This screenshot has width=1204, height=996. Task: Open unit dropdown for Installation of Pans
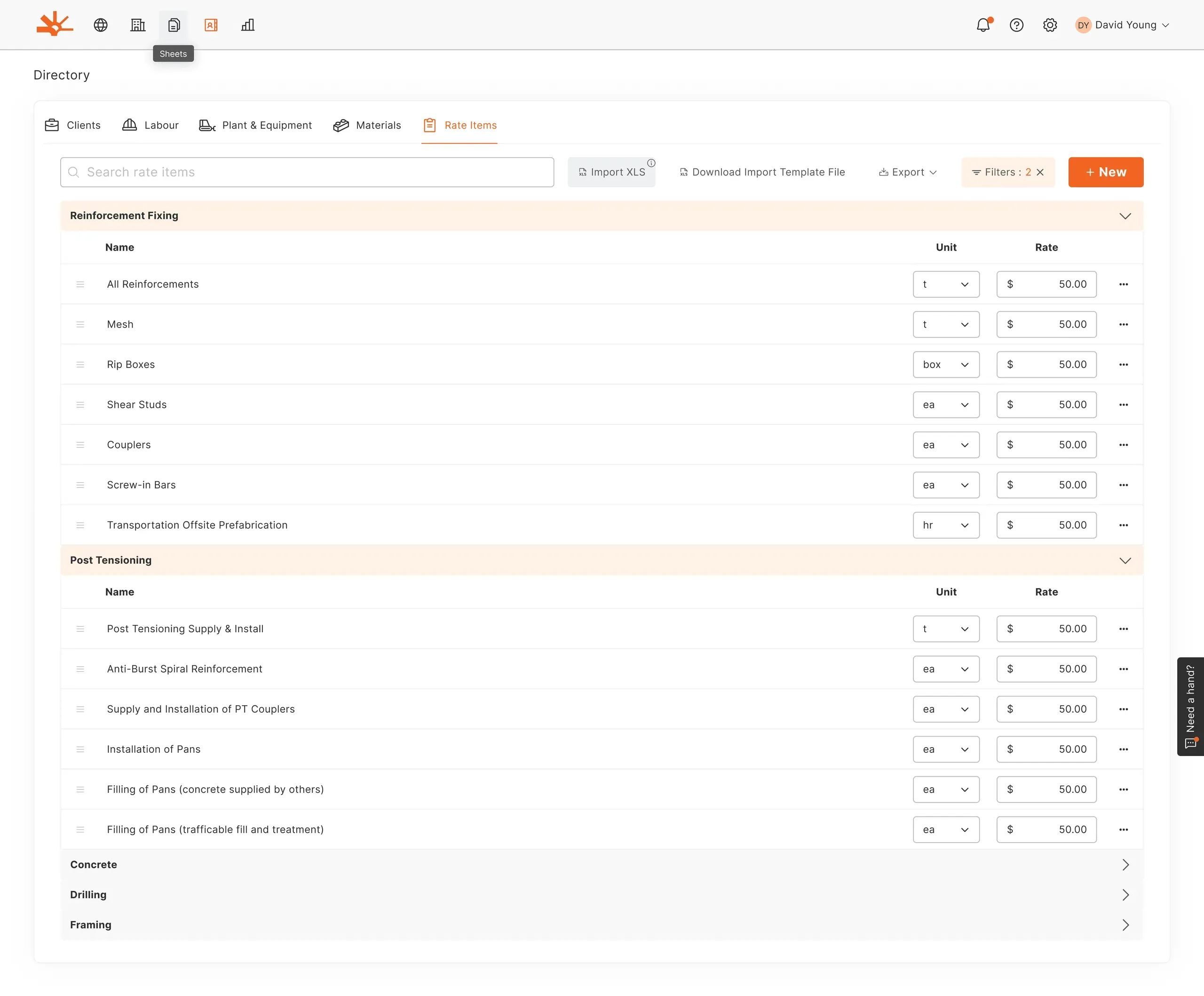[x=946, y=749]
